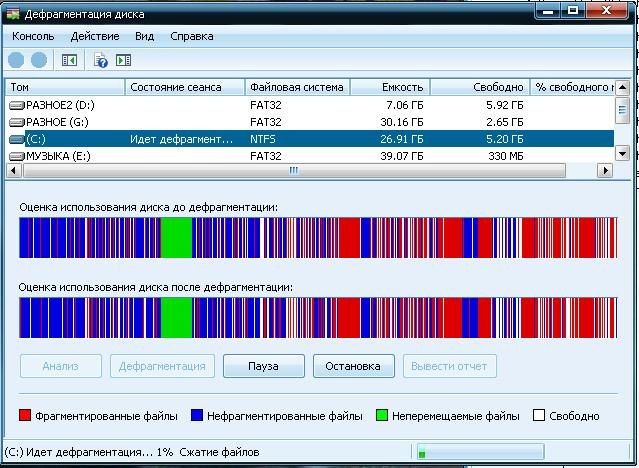Sort list by Емкость column header

392,87
